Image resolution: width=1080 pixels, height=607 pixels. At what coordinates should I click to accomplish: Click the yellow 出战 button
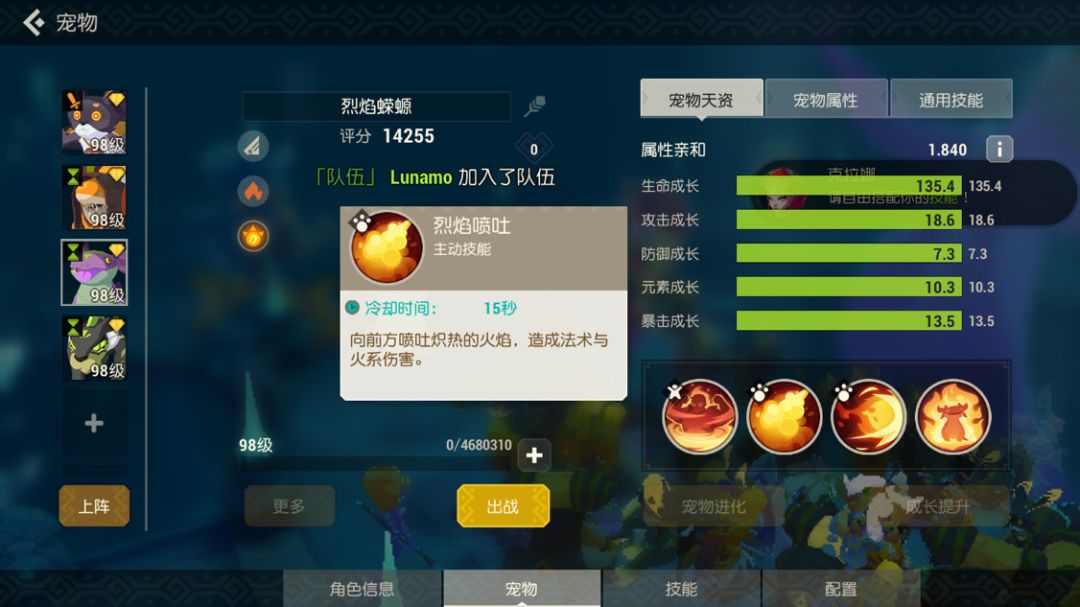point(503,506)
